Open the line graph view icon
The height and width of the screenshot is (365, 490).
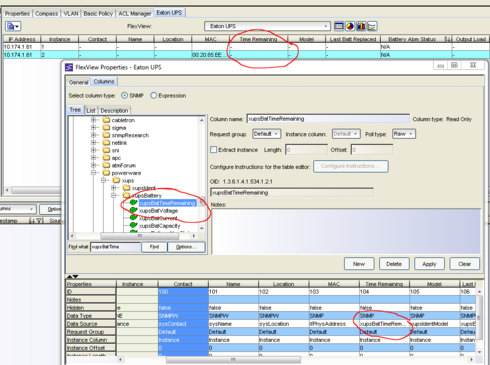372,26
